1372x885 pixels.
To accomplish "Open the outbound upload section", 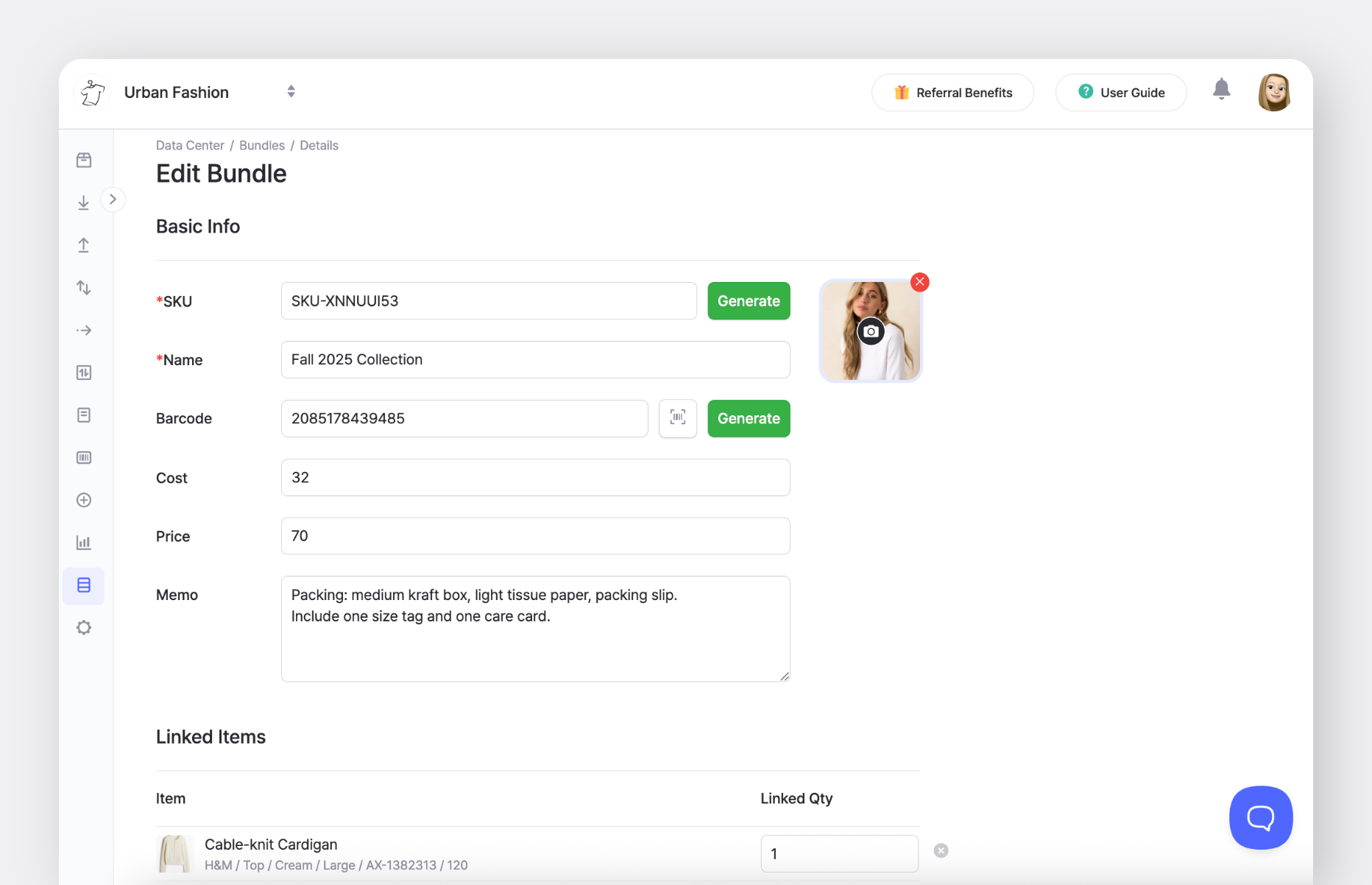I will pyautogui.click(x=84, y=245).
